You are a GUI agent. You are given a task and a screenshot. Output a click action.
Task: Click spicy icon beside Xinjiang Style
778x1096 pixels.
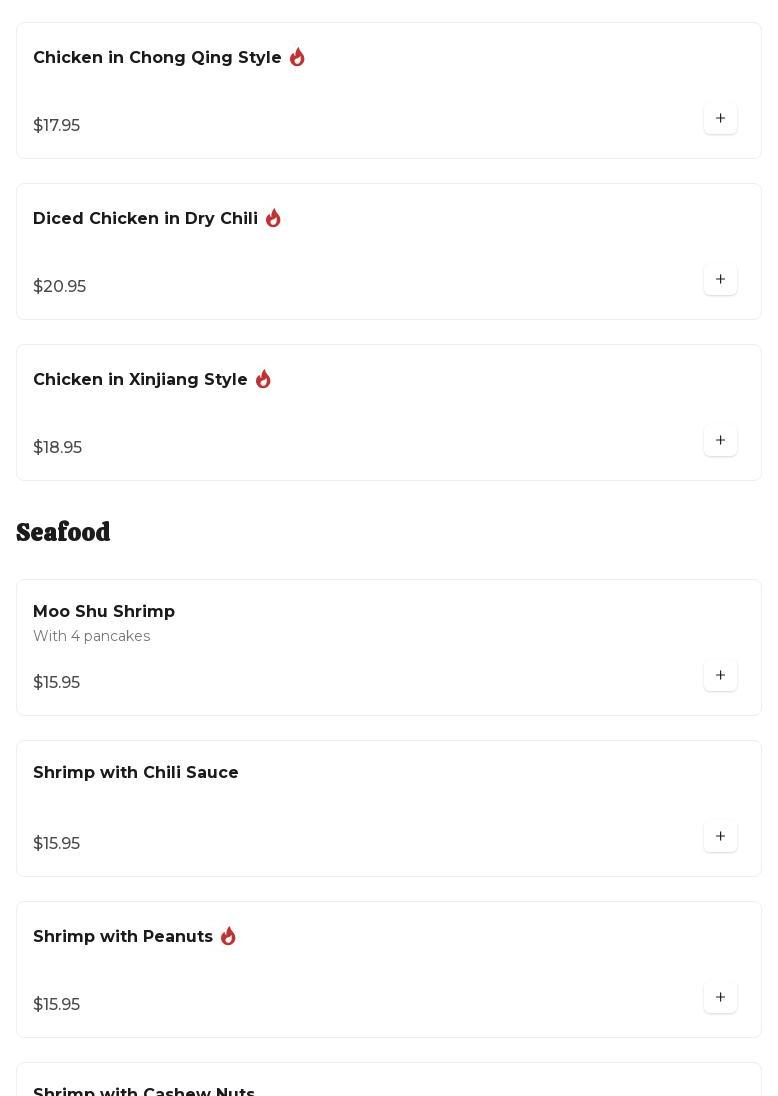click(263, 380)
